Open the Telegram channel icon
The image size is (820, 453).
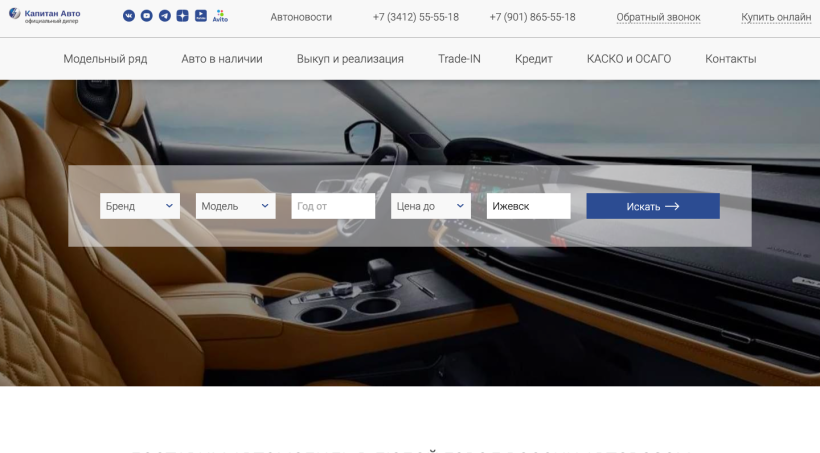pos(165,16)
